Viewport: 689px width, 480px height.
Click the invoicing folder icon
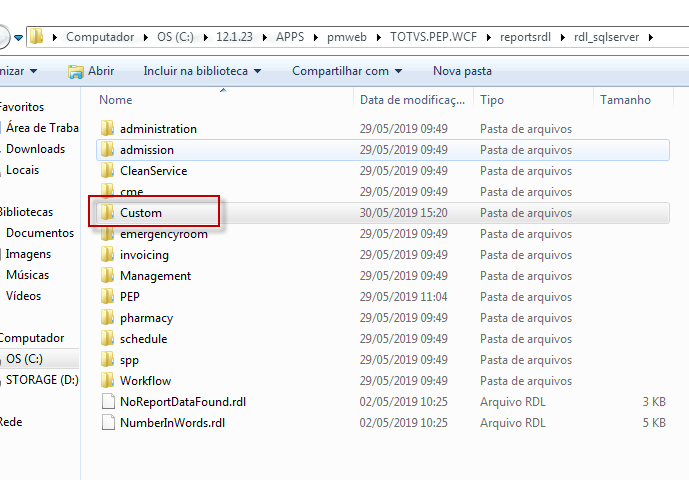point(107,255)
